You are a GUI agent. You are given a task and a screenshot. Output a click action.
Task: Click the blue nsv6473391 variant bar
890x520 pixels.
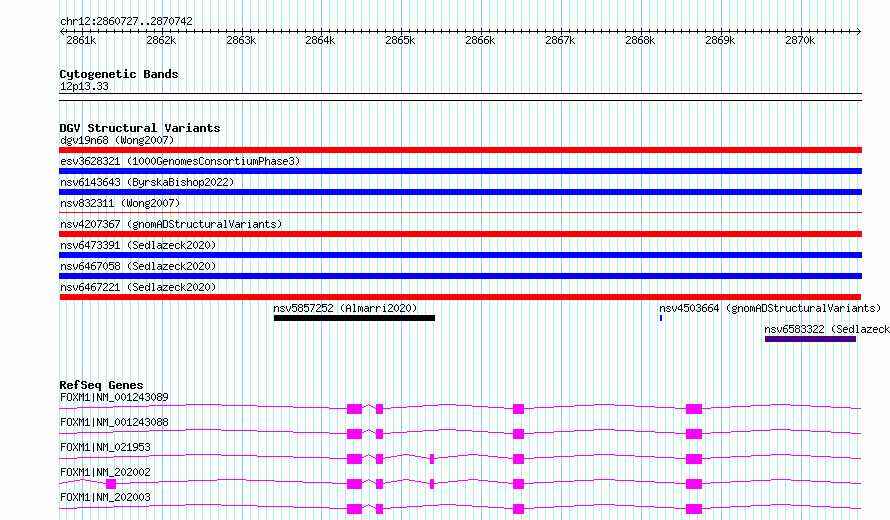coord(460,255)
